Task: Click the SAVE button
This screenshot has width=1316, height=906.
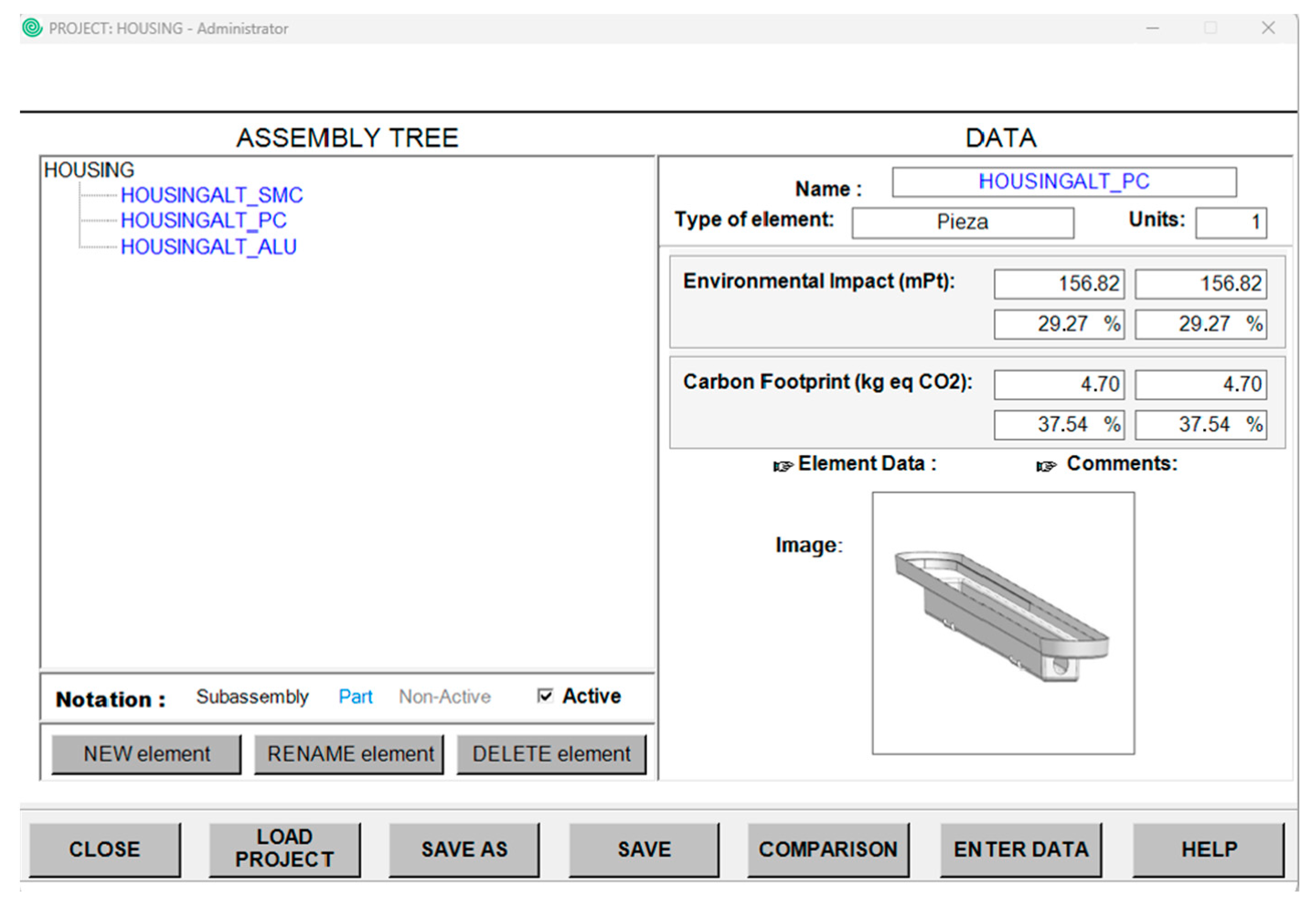Action: point(644,849)
